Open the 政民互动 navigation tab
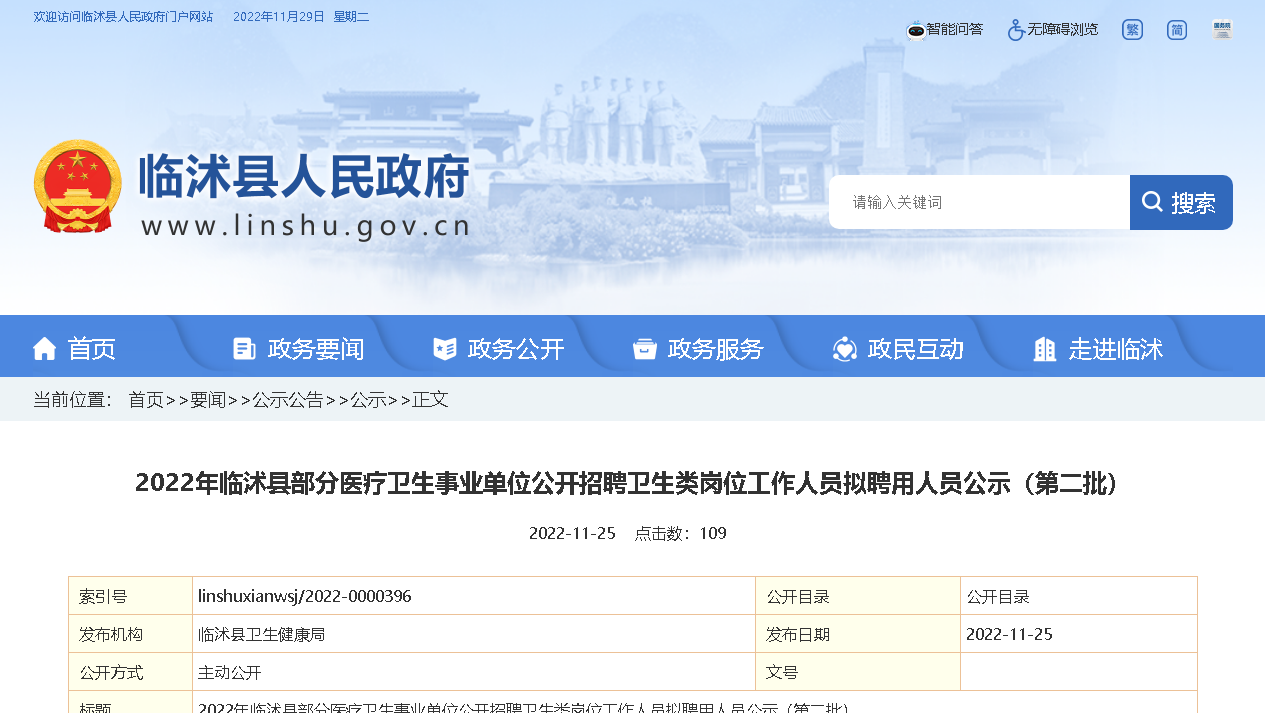This screenshot has width=1265, height=713. click(x=916, y=349)
